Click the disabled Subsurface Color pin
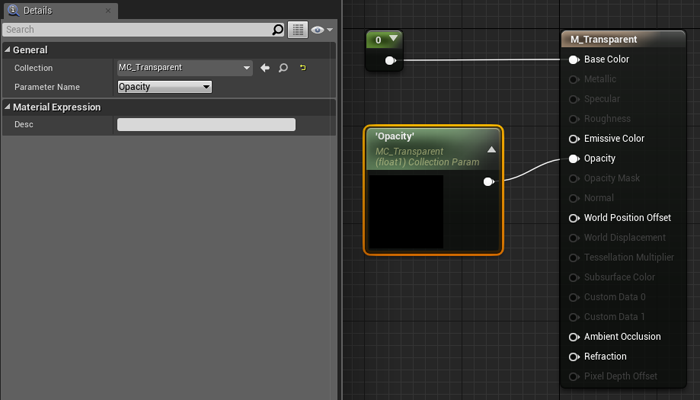This screenshot has width=700, height=400. point(574,278)
